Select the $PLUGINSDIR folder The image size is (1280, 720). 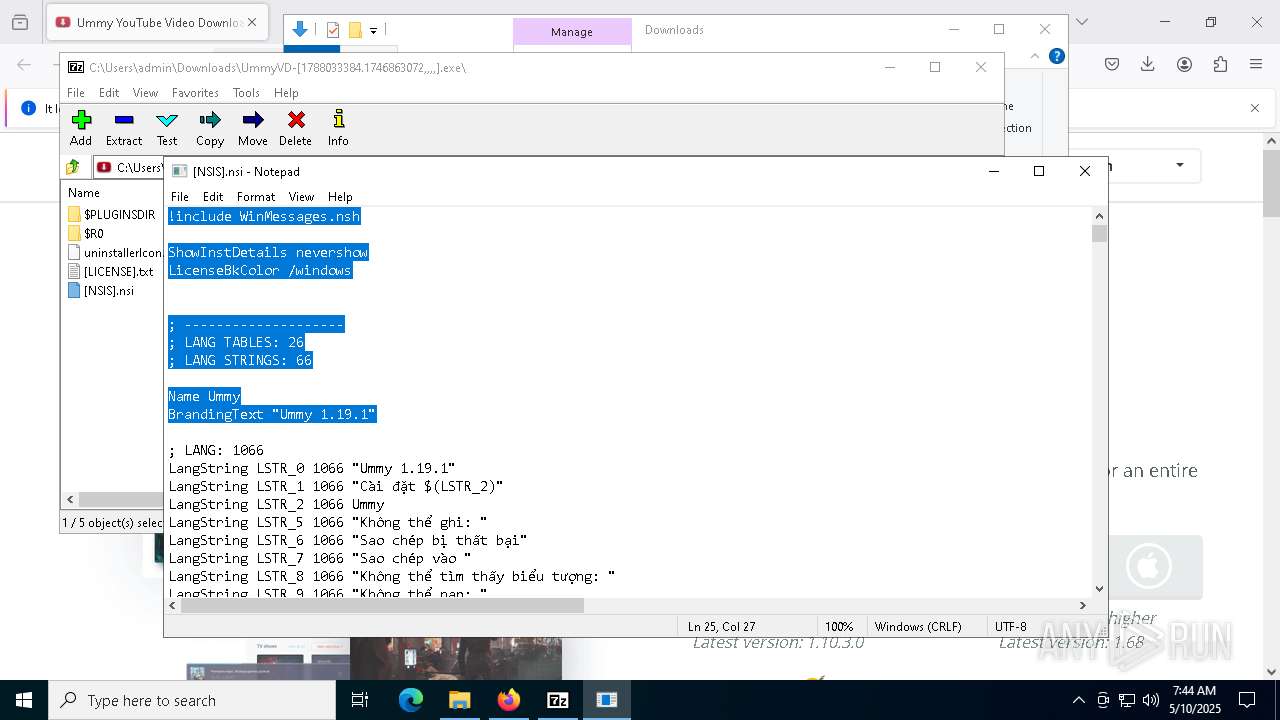[111, 214]
